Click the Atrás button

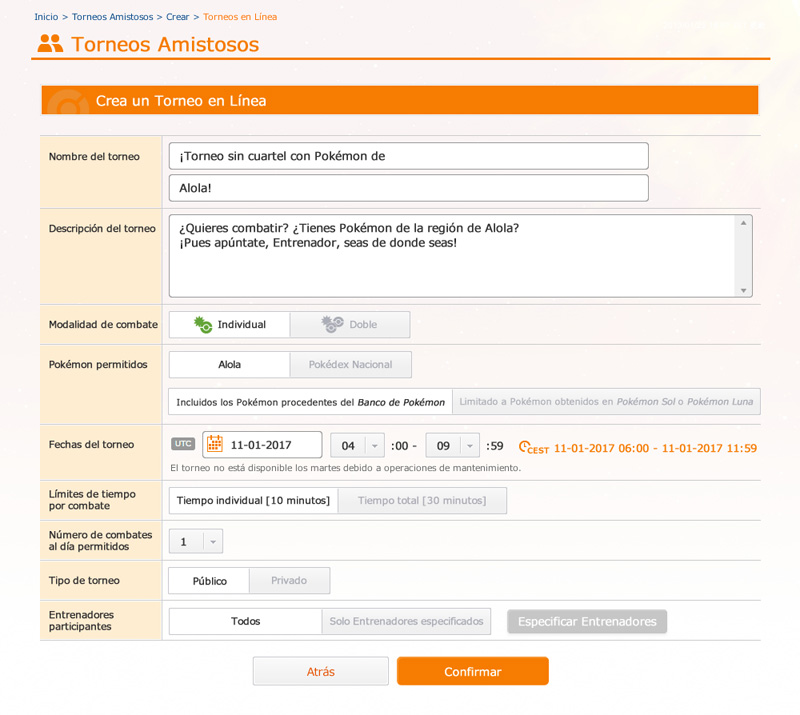(x=320, y=671)
